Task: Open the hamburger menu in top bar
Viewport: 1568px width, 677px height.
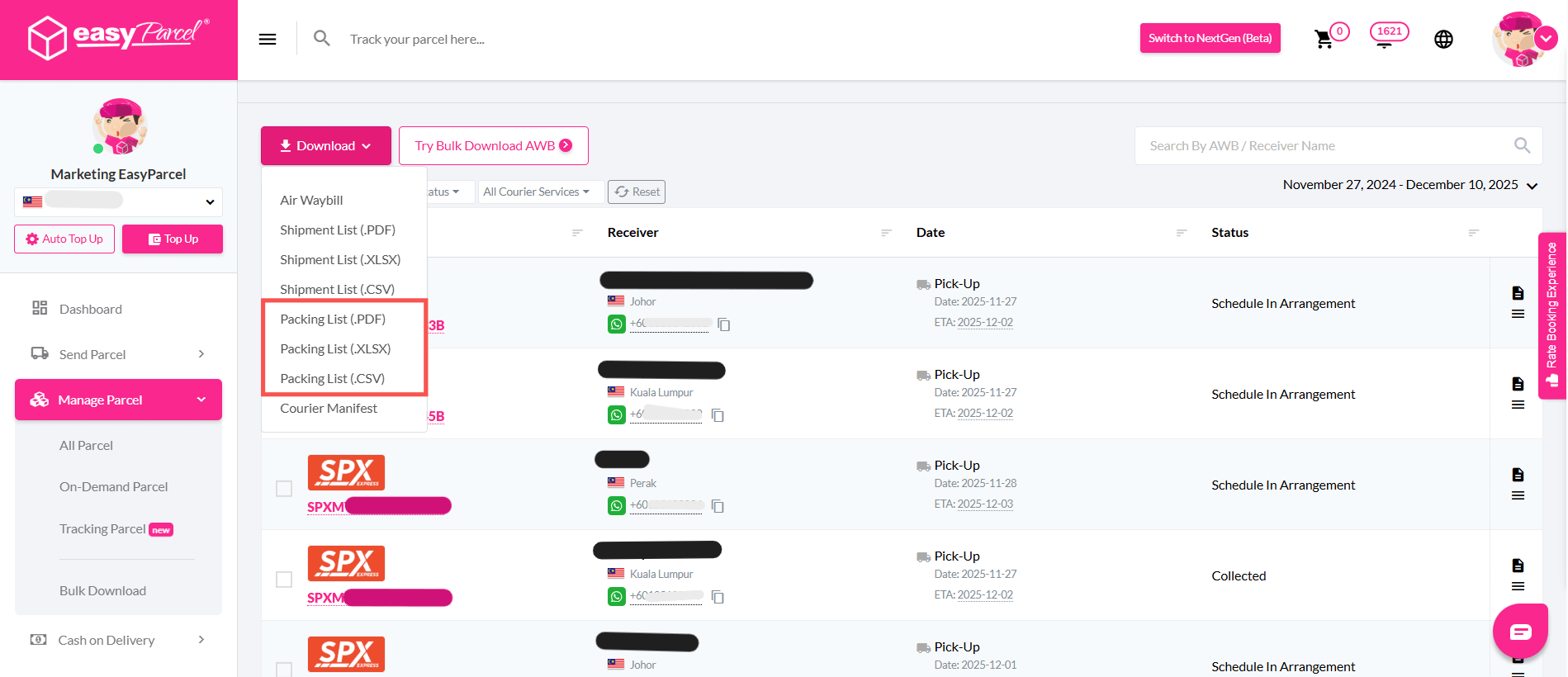Action: 267,39
